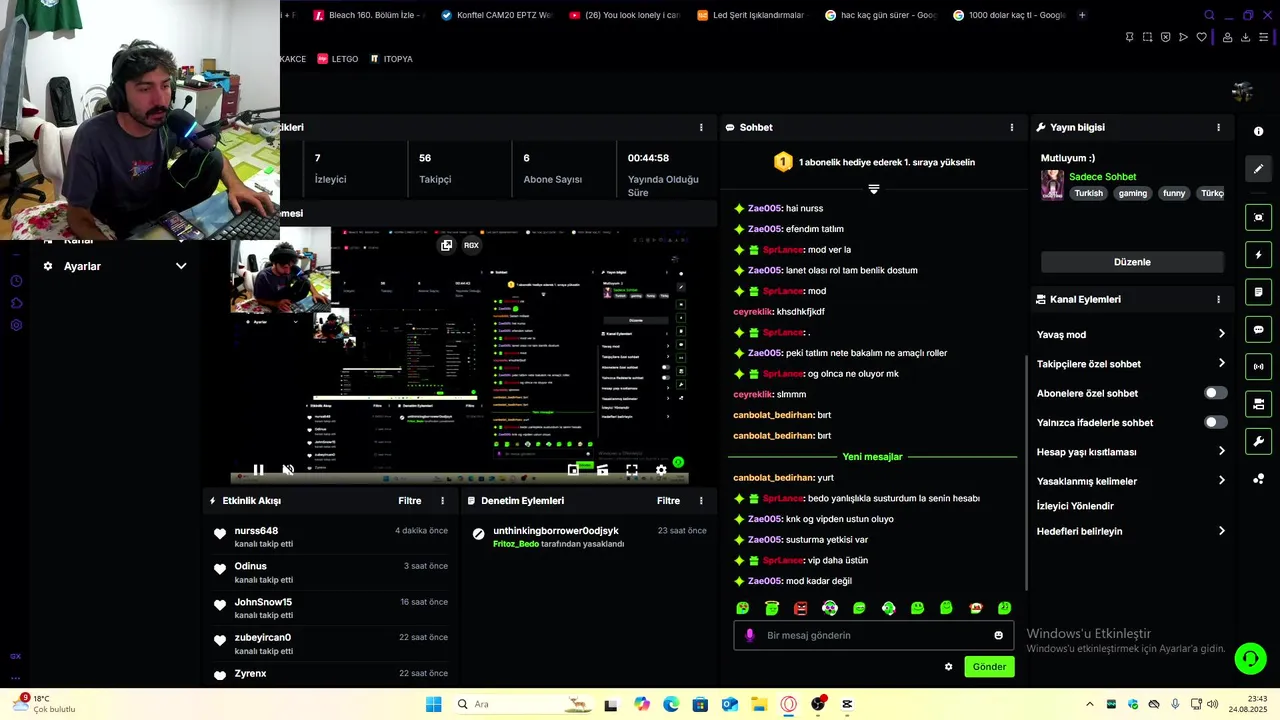
Task: Open the wrench tools sidebar icon
Action: click(1258, 441)
